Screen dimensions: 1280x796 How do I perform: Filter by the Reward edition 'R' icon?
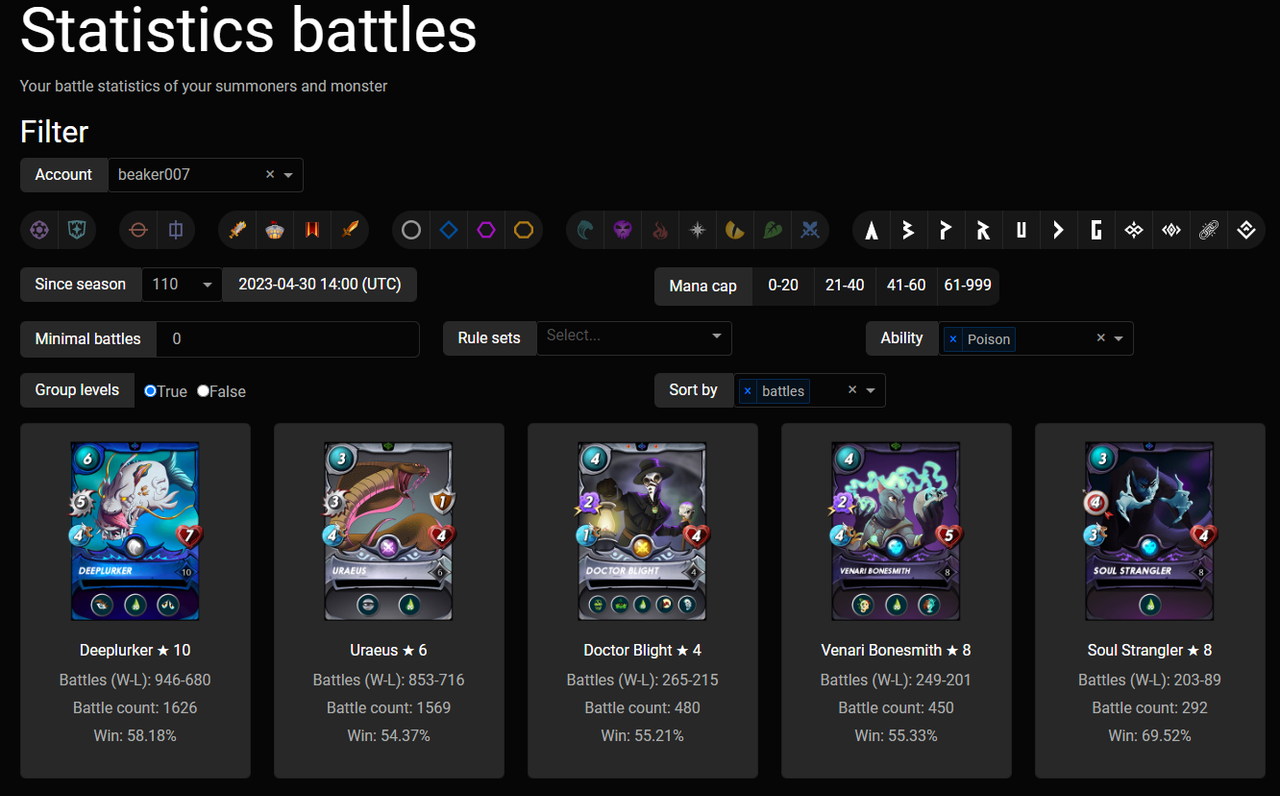coord(984,230)
